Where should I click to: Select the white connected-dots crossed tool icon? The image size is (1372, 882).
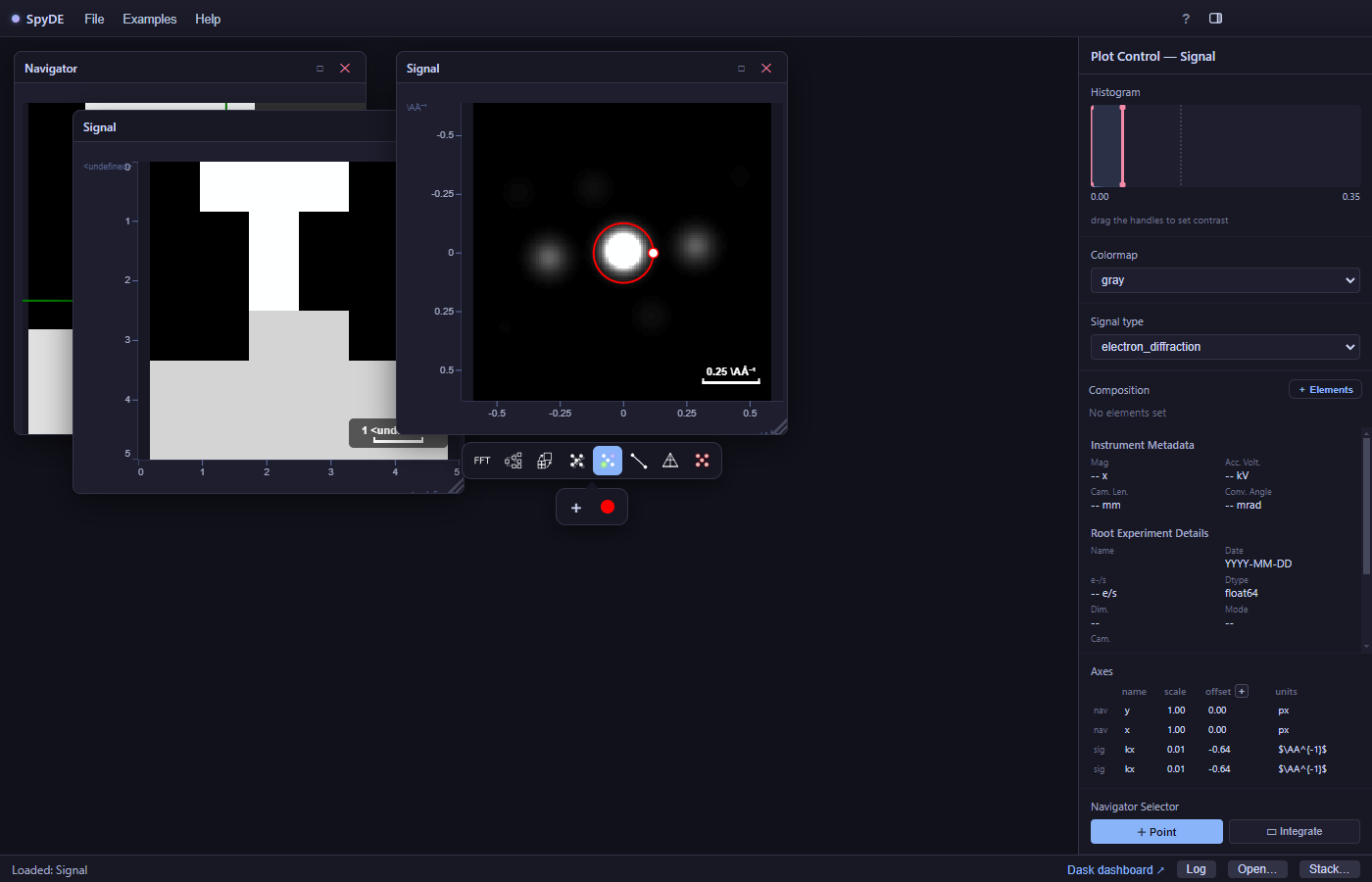(576, 461)
